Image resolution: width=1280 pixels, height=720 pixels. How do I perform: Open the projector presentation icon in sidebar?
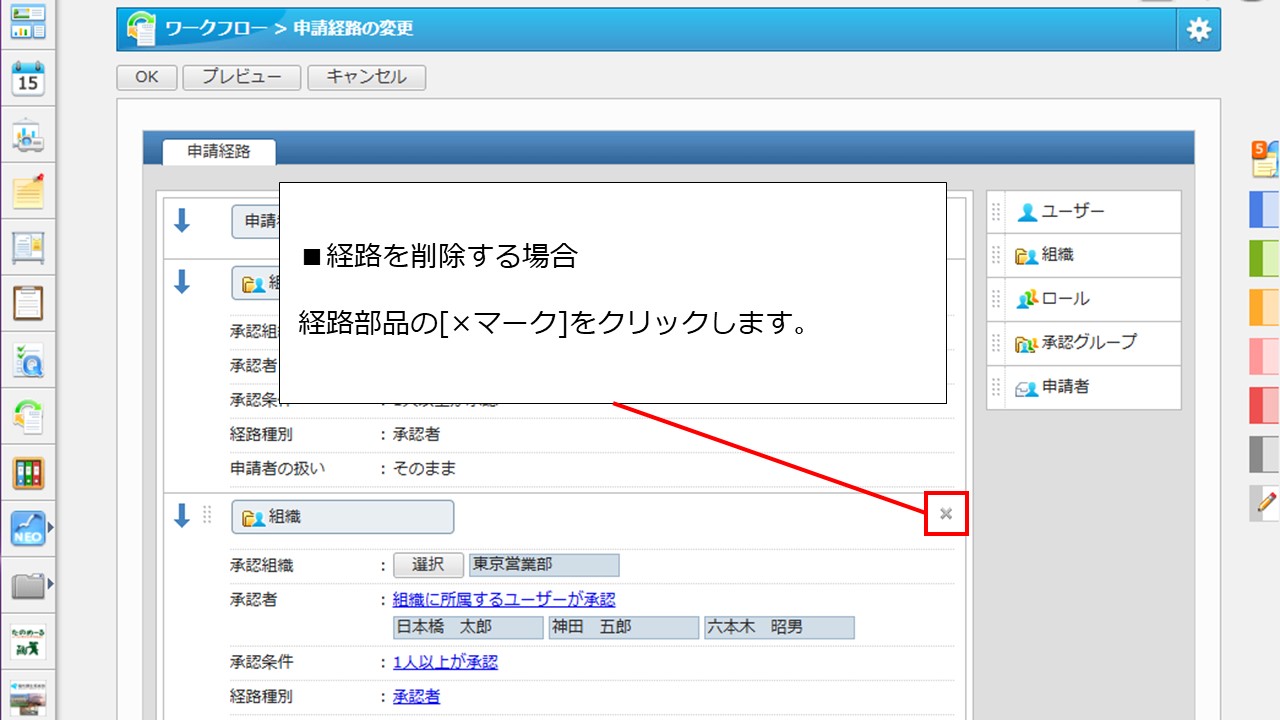[28, 135]
